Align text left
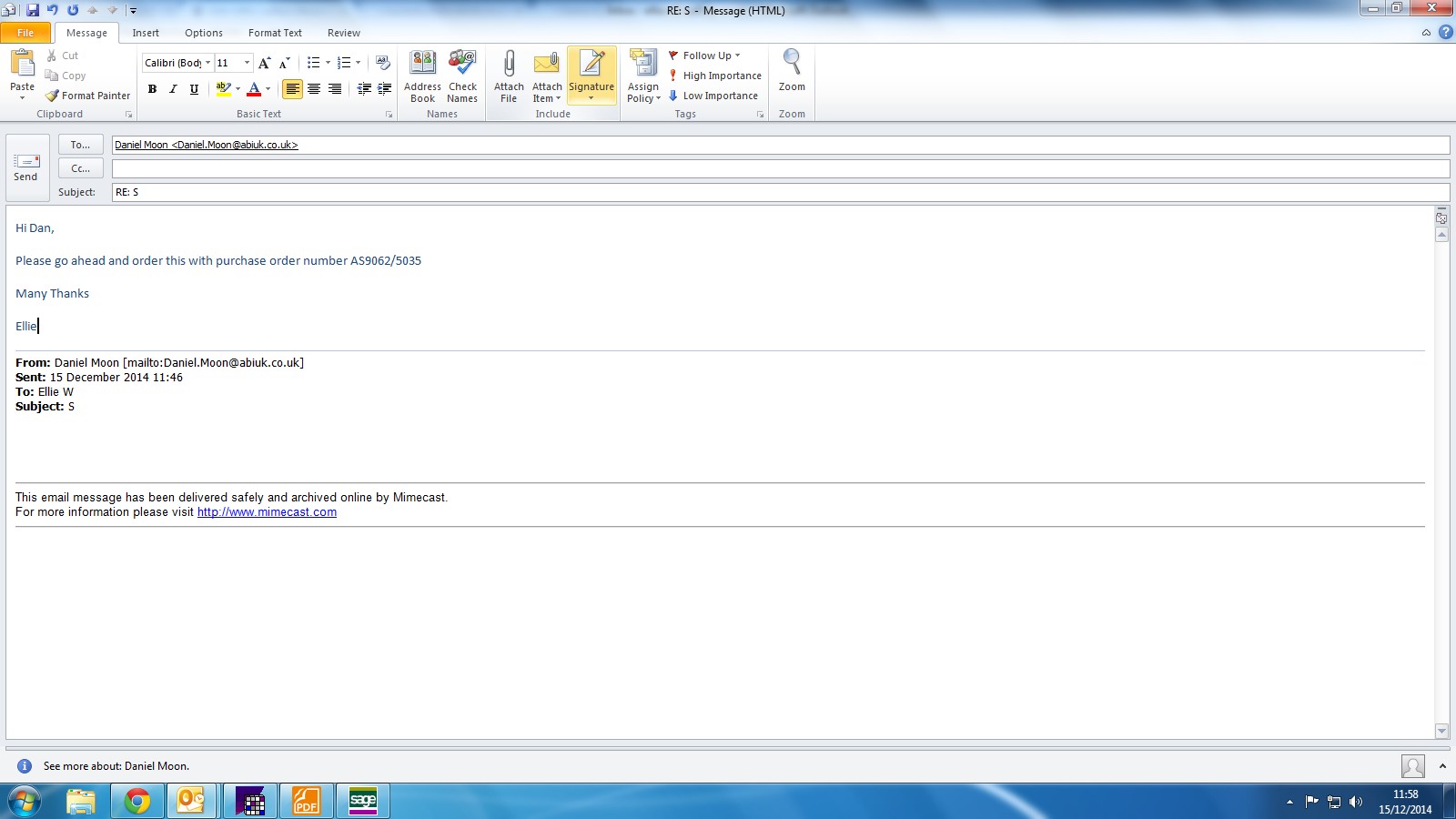Viewport: 1456px width, 819px height. [292, 89]
